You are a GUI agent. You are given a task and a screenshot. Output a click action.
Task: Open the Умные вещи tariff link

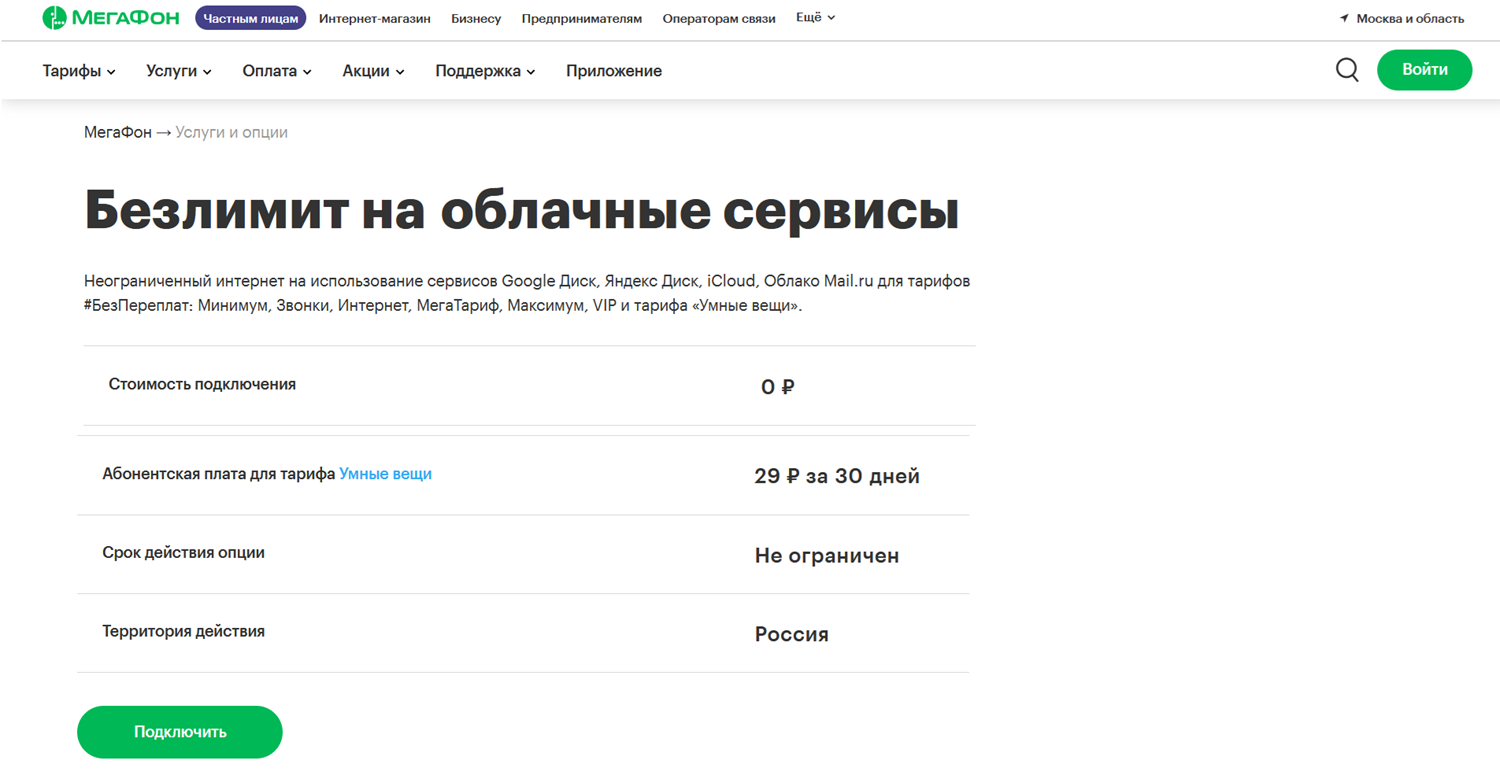385,474
